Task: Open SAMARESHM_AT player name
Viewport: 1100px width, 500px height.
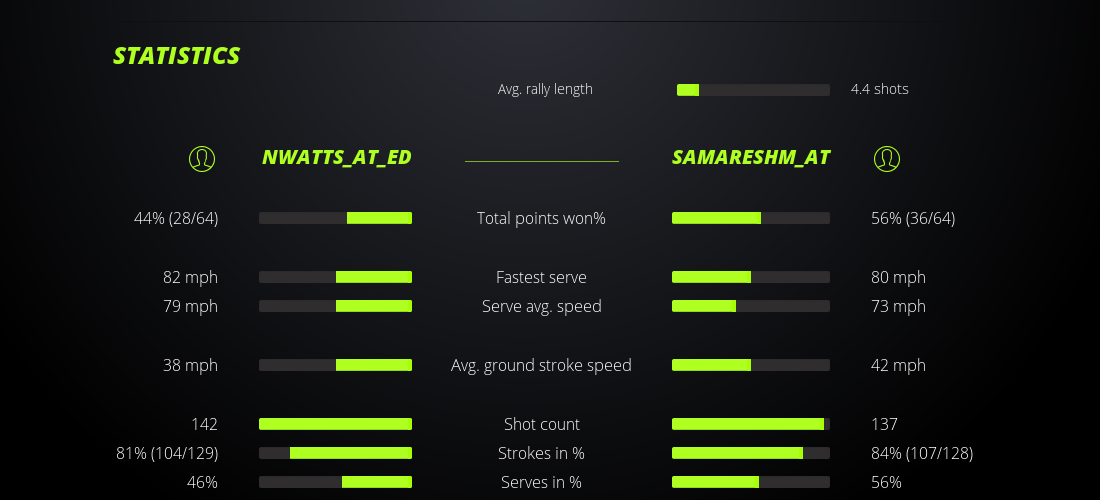Action: coord(751,158)
